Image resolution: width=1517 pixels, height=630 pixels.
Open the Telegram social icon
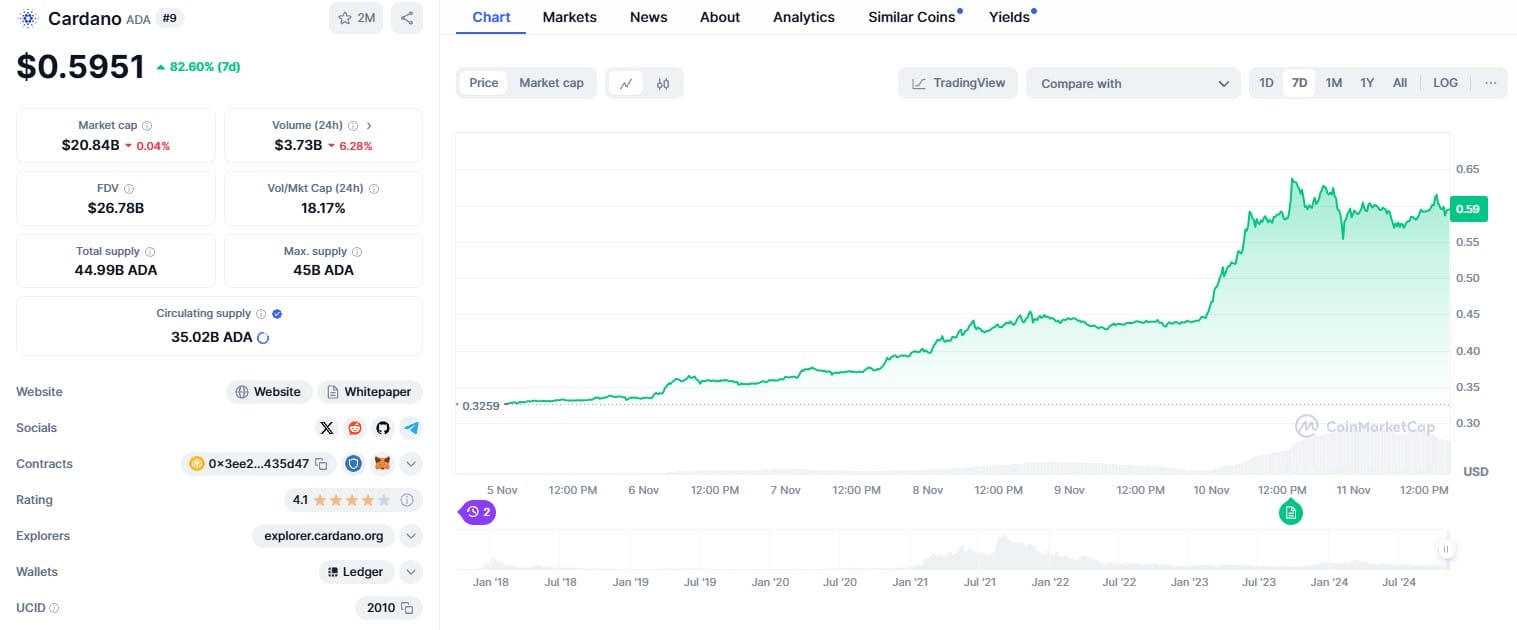411,428
